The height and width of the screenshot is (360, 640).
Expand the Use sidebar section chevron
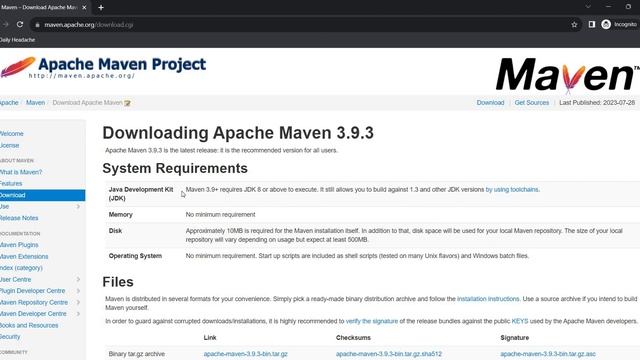click(78, 207)
